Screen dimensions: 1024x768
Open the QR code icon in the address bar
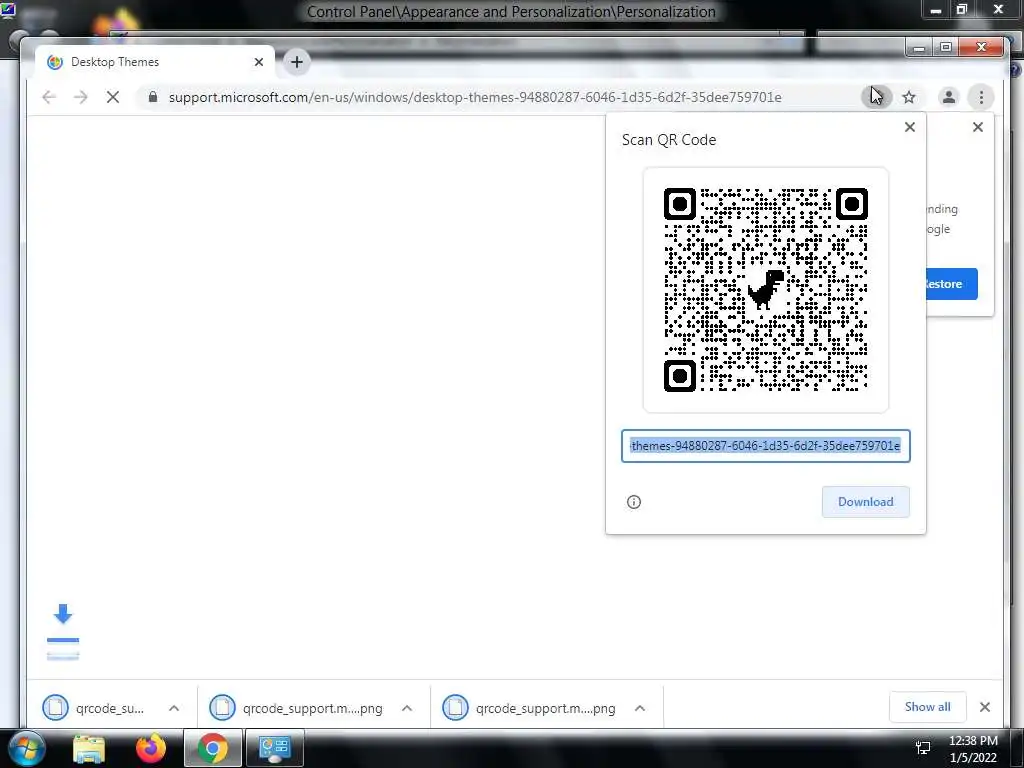tap(876, 97)
